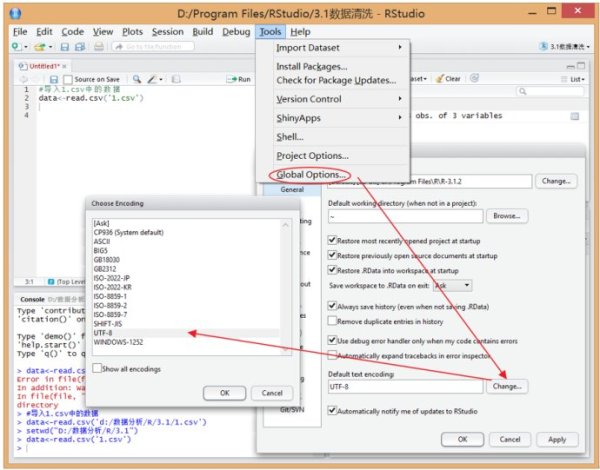Toggle Restore most recently opened project at startup
The width and height of the screenshot is (600, 470).
click(x=332, y=240)
